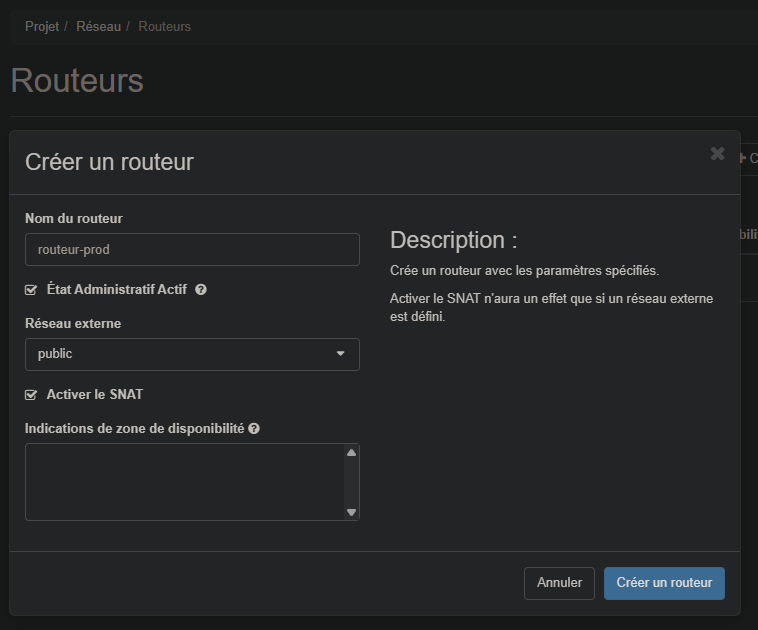Open help icon for État Administratif Actif
758x630 pixels.
pos(201,290)
